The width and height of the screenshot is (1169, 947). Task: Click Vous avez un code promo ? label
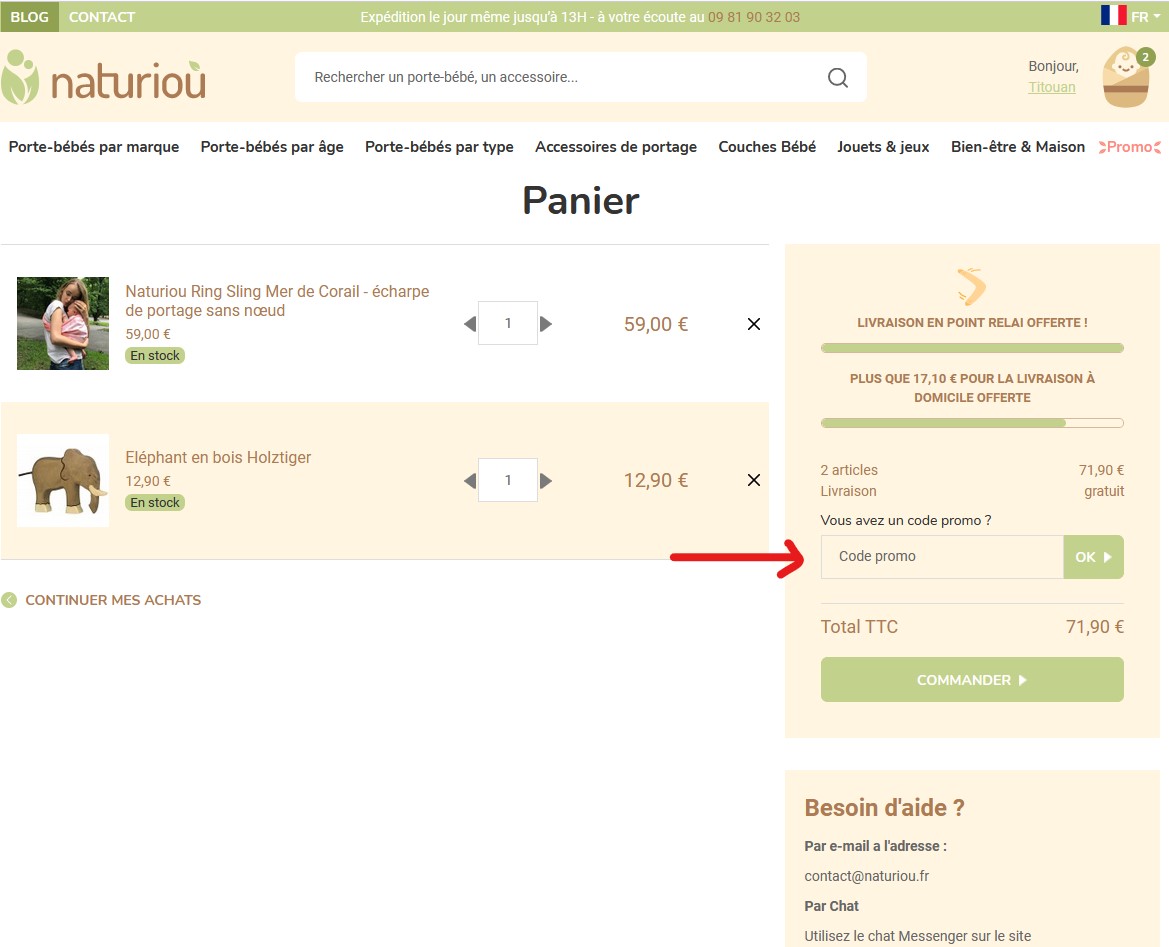pyautogui.click(x=906, y=520)
